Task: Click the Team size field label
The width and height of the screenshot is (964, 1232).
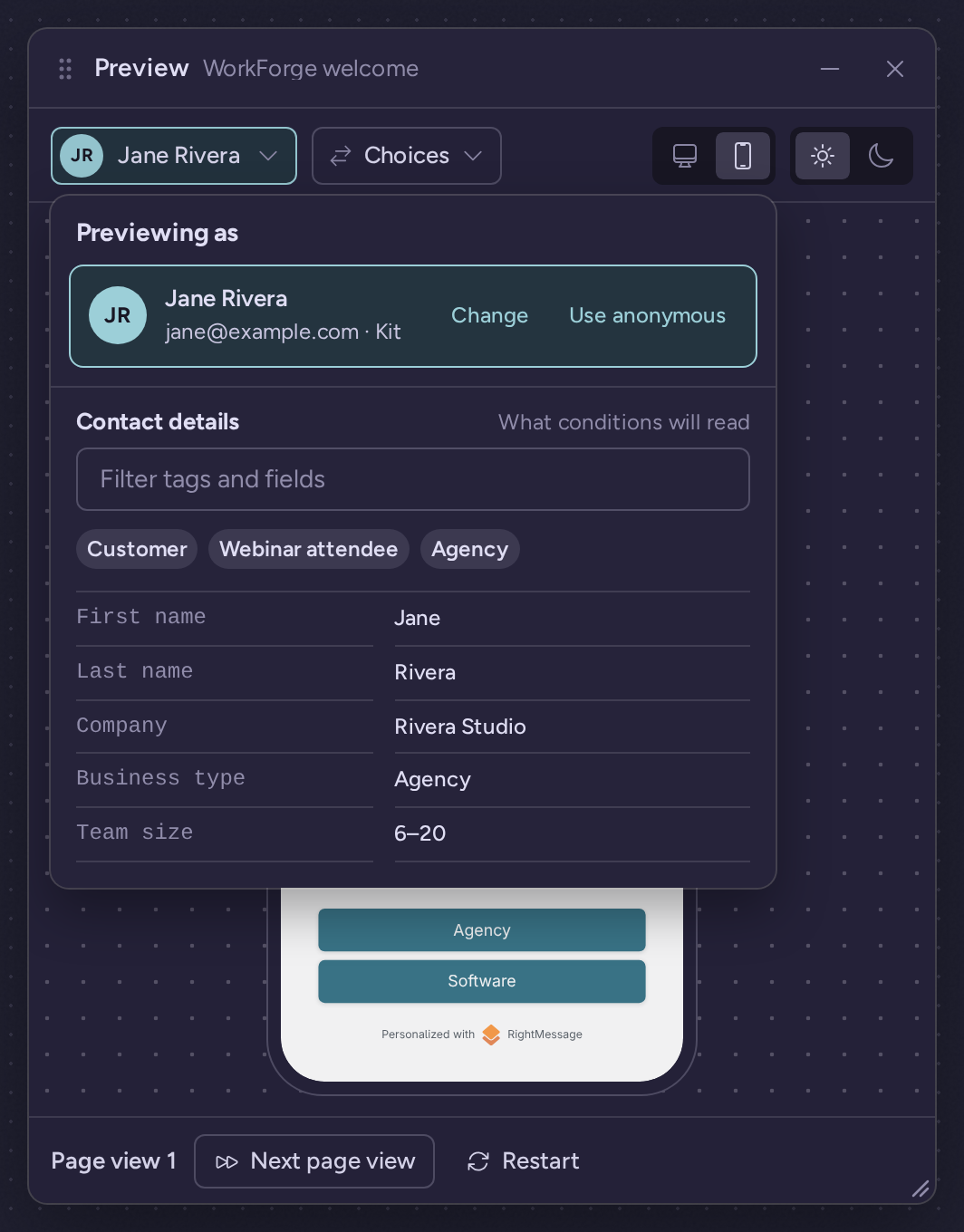Action: click(x=135, y=833)
